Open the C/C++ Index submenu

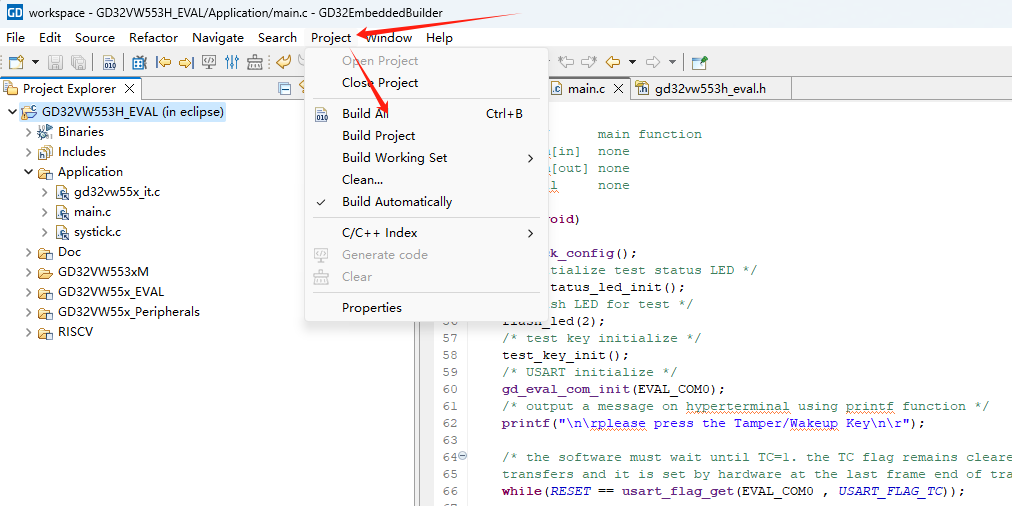point(380,233)
